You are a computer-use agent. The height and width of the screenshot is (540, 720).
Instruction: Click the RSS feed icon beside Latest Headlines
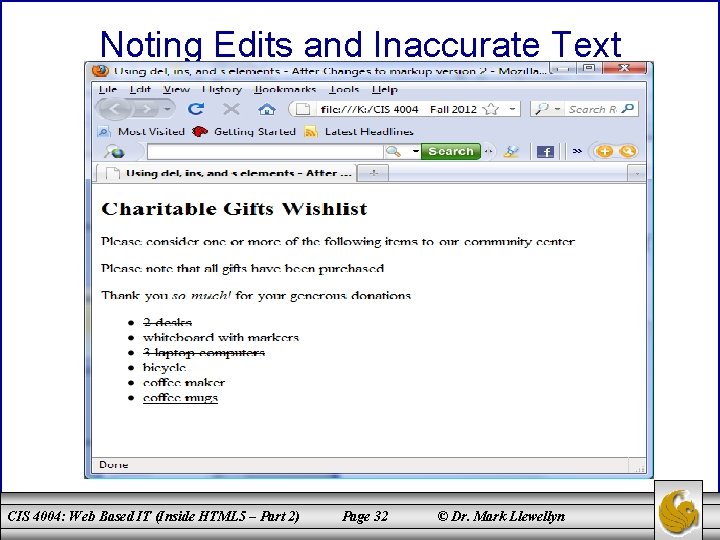tap(311, 132)
